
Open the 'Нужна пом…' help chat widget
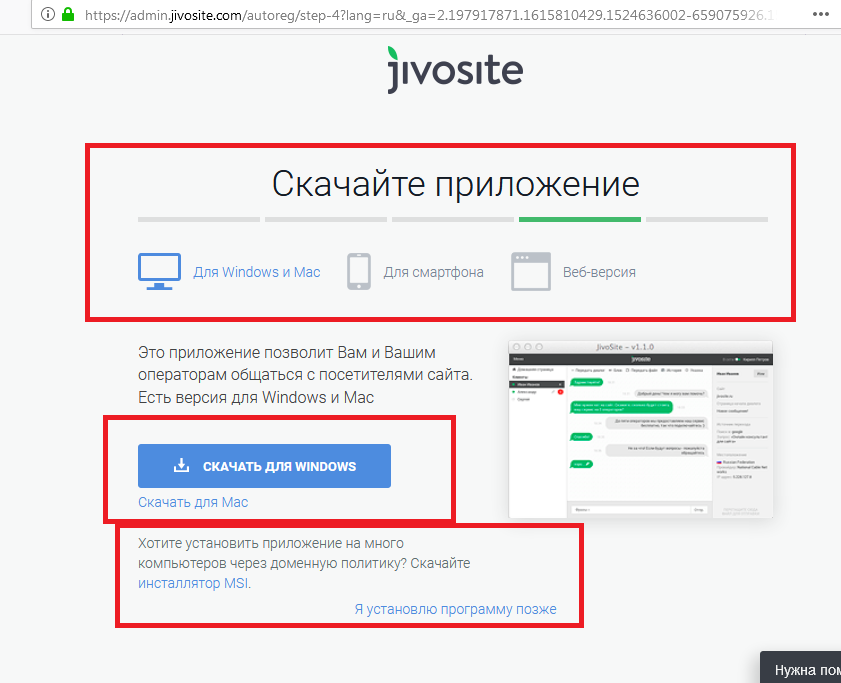[x=800, y=667]
